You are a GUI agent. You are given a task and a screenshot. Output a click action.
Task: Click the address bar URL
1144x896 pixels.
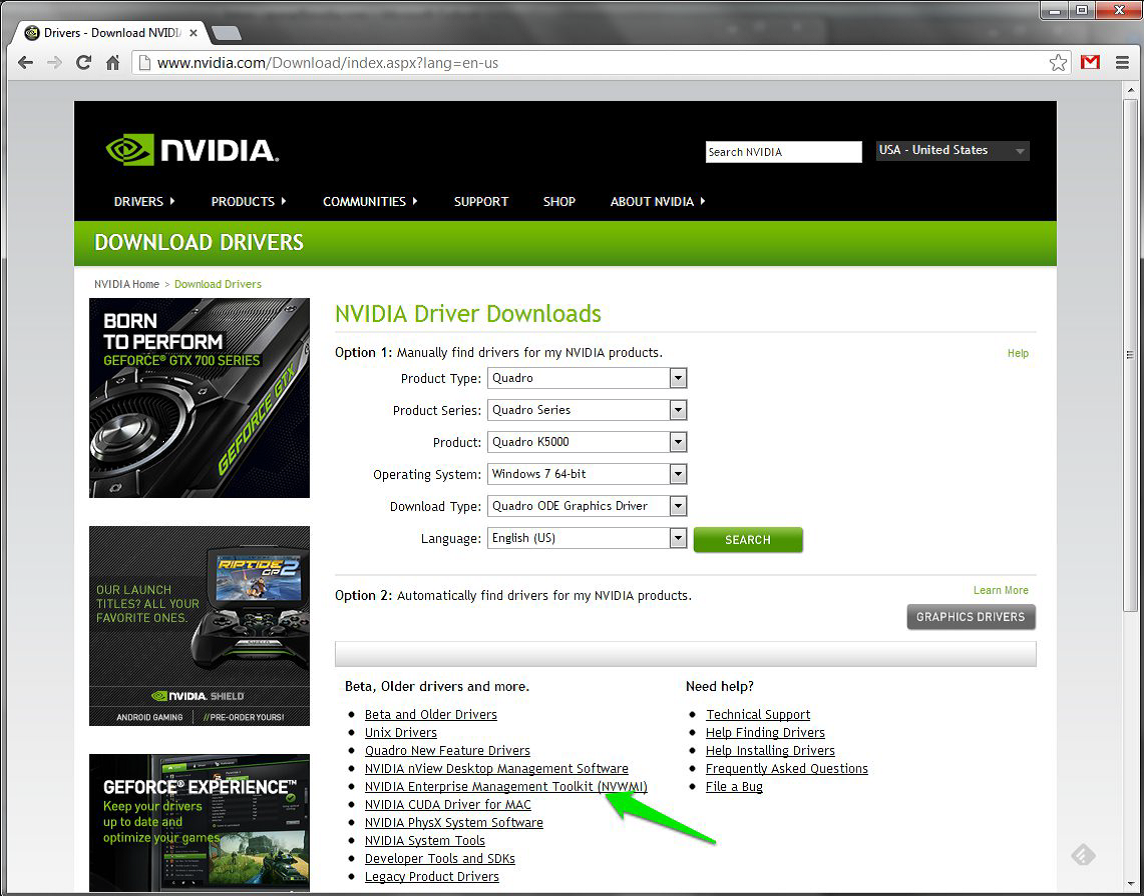(x=328, y=63)
